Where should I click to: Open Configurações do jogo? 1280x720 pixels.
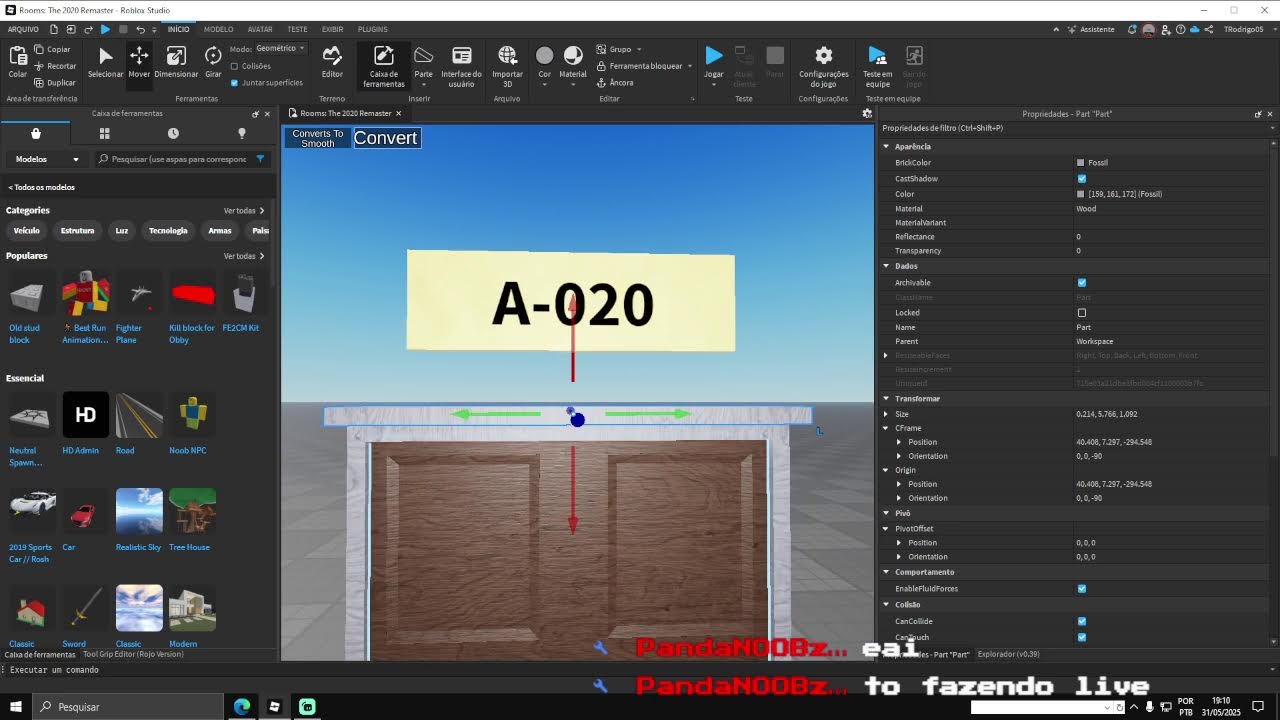click(823, 66)
